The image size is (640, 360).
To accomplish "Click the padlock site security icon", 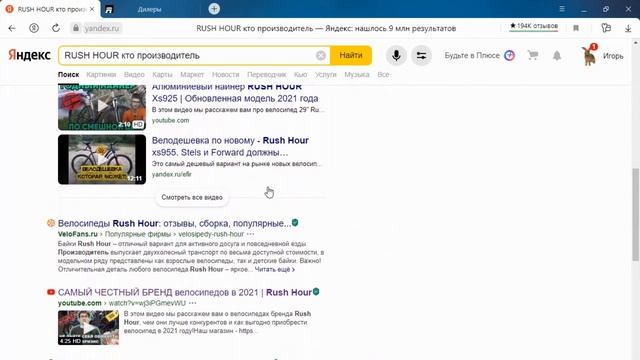I will 76,28.
